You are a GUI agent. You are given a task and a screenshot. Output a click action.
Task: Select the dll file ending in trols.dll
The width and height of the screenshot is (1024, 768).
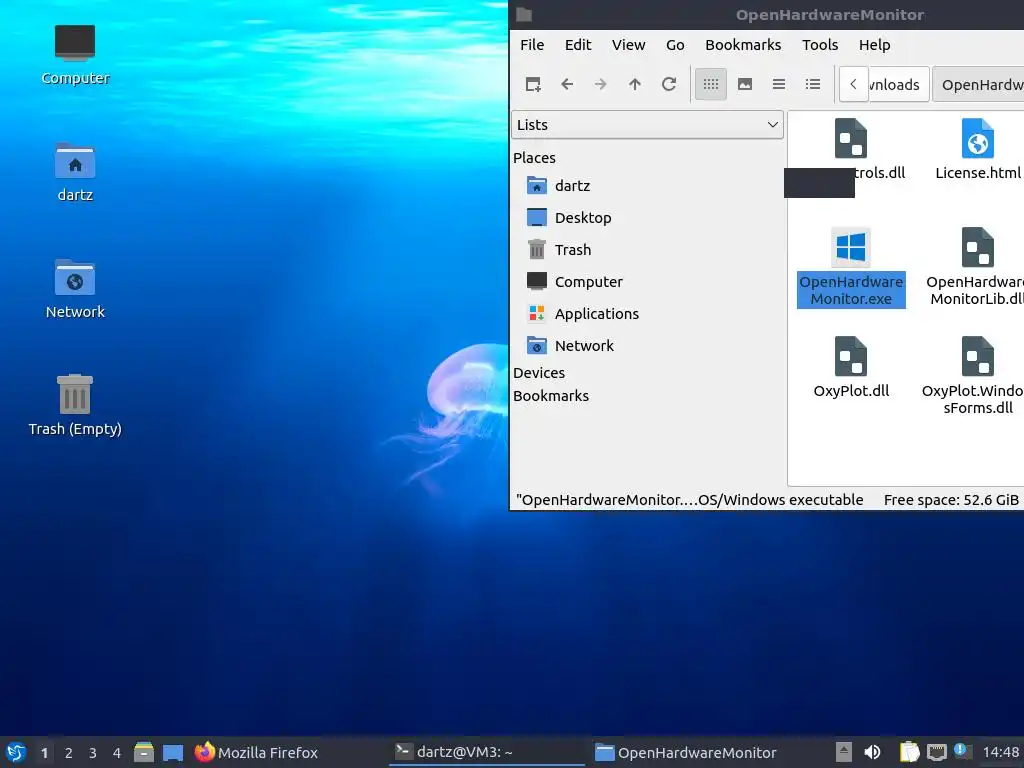851,138
